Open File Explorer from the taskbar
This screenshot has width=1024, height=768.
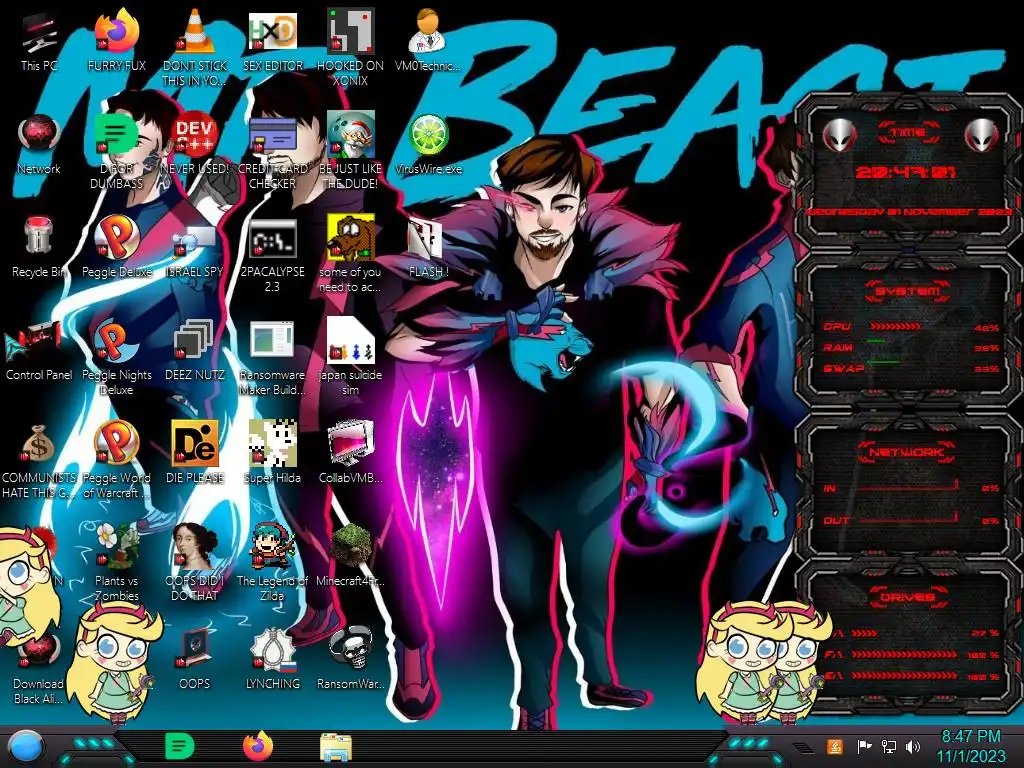(x=336, y=747)
